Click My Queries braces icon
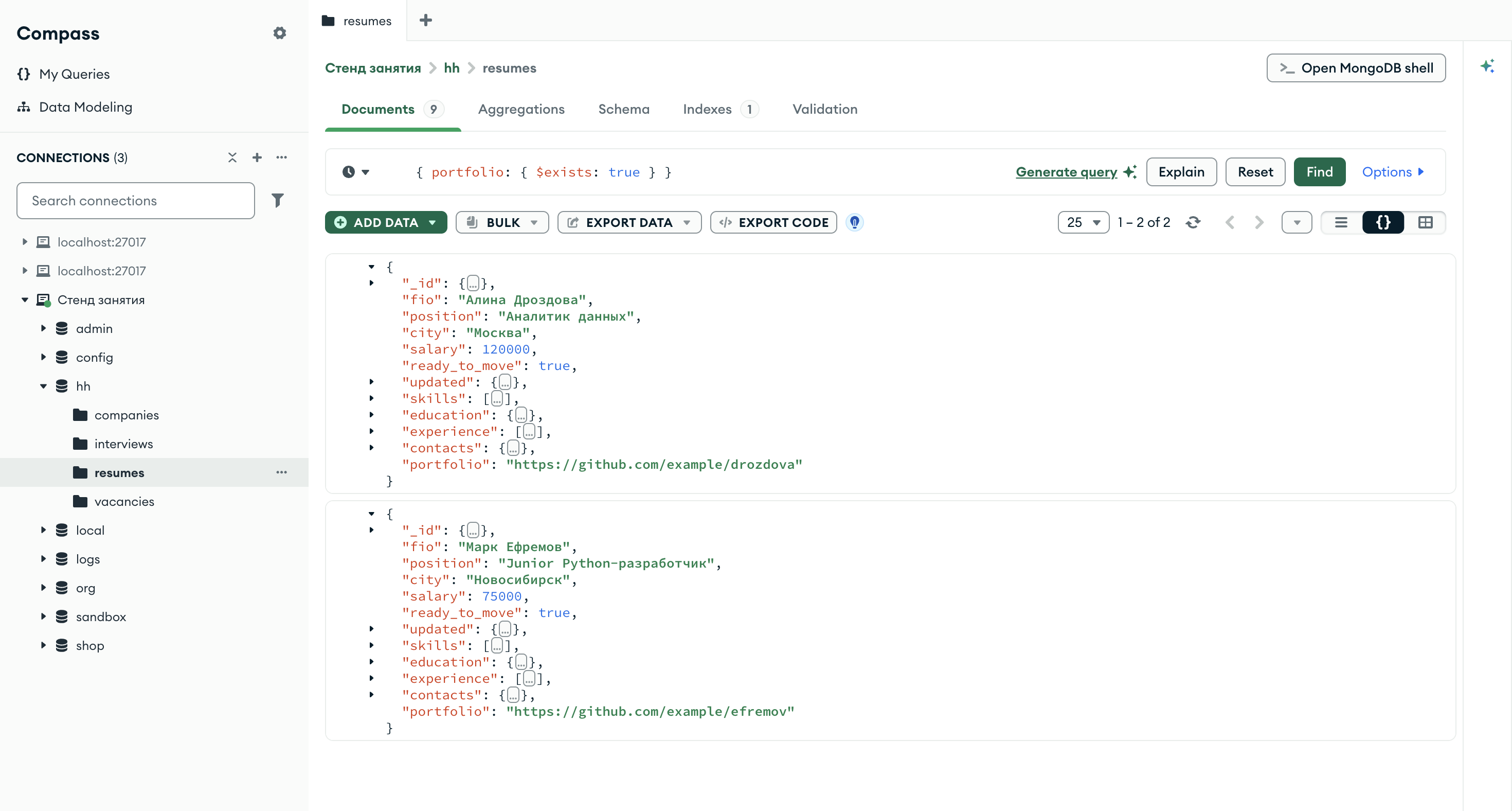 click(x=24, y=74)
